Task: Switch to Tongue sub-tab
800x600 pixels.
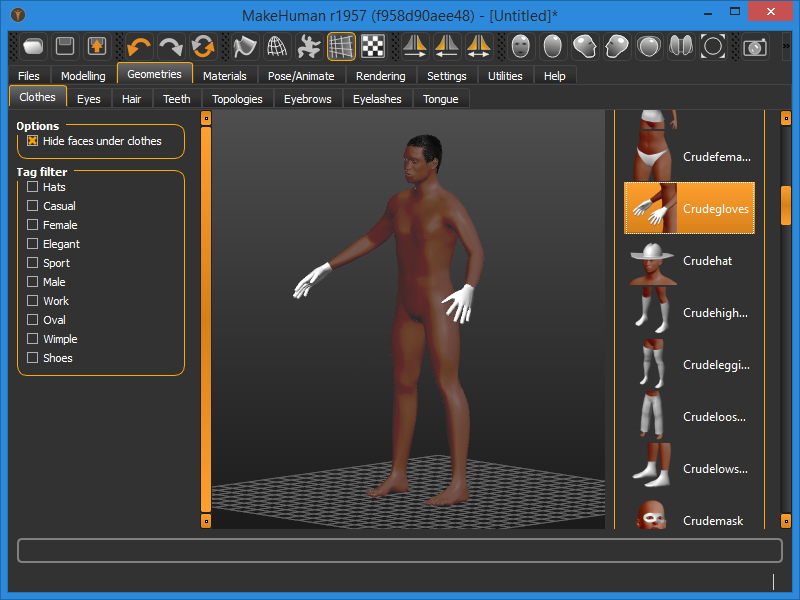Action: [440, 98]
